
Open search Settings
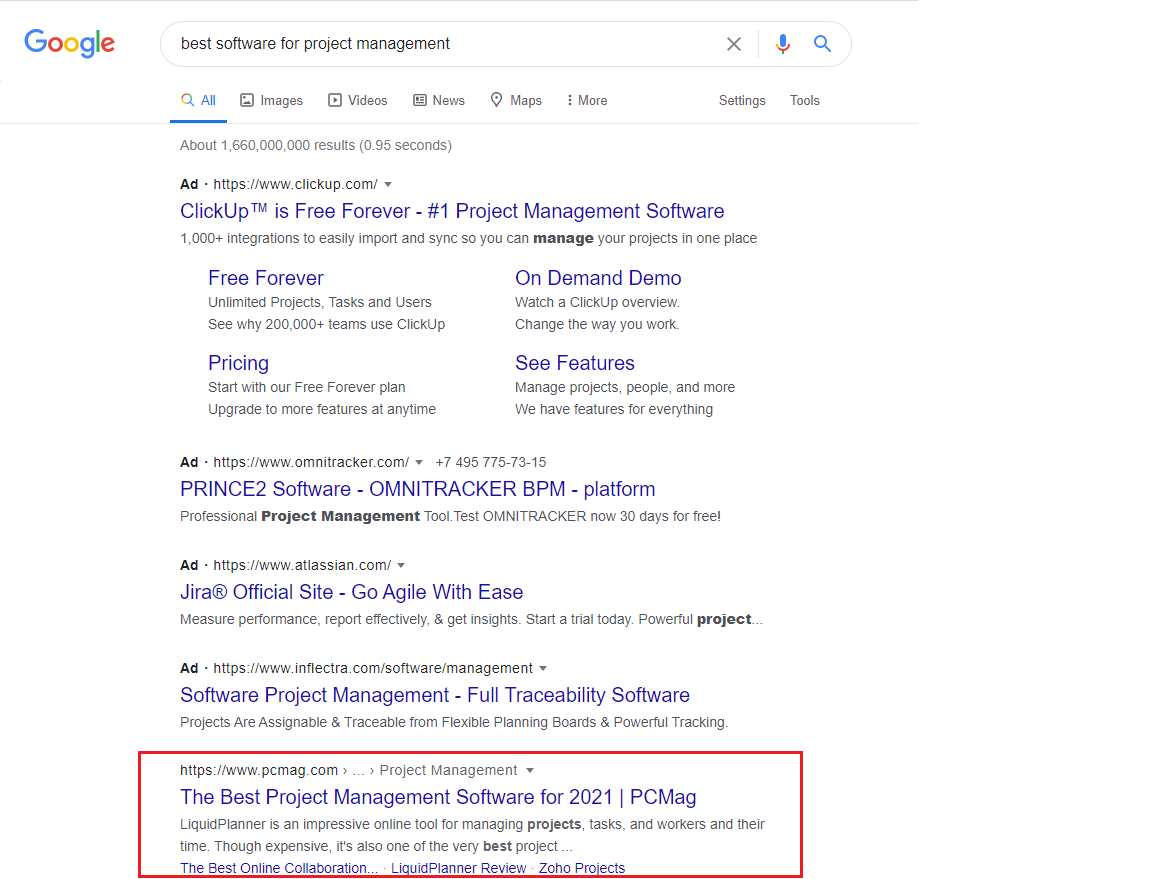pos(742,101)
